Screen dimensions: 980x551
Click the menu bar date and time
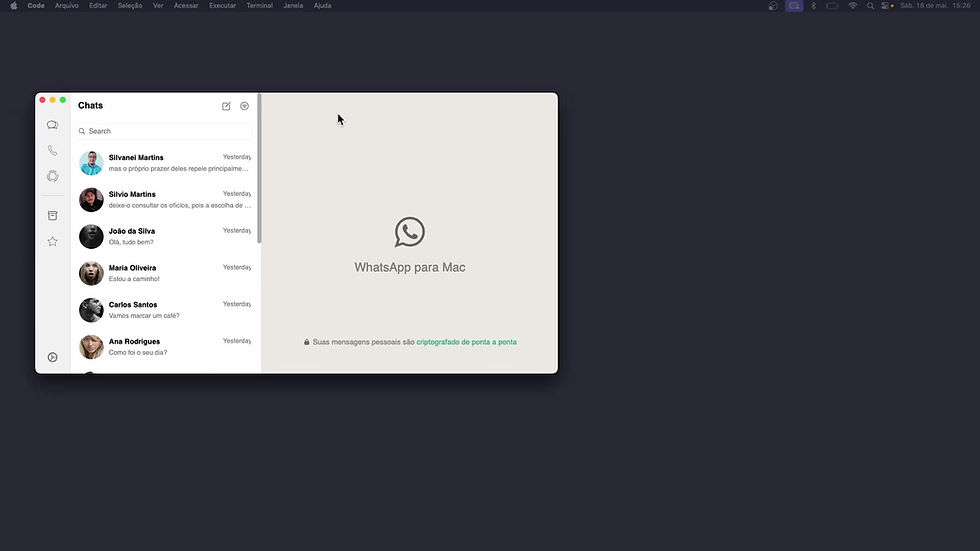935,6
